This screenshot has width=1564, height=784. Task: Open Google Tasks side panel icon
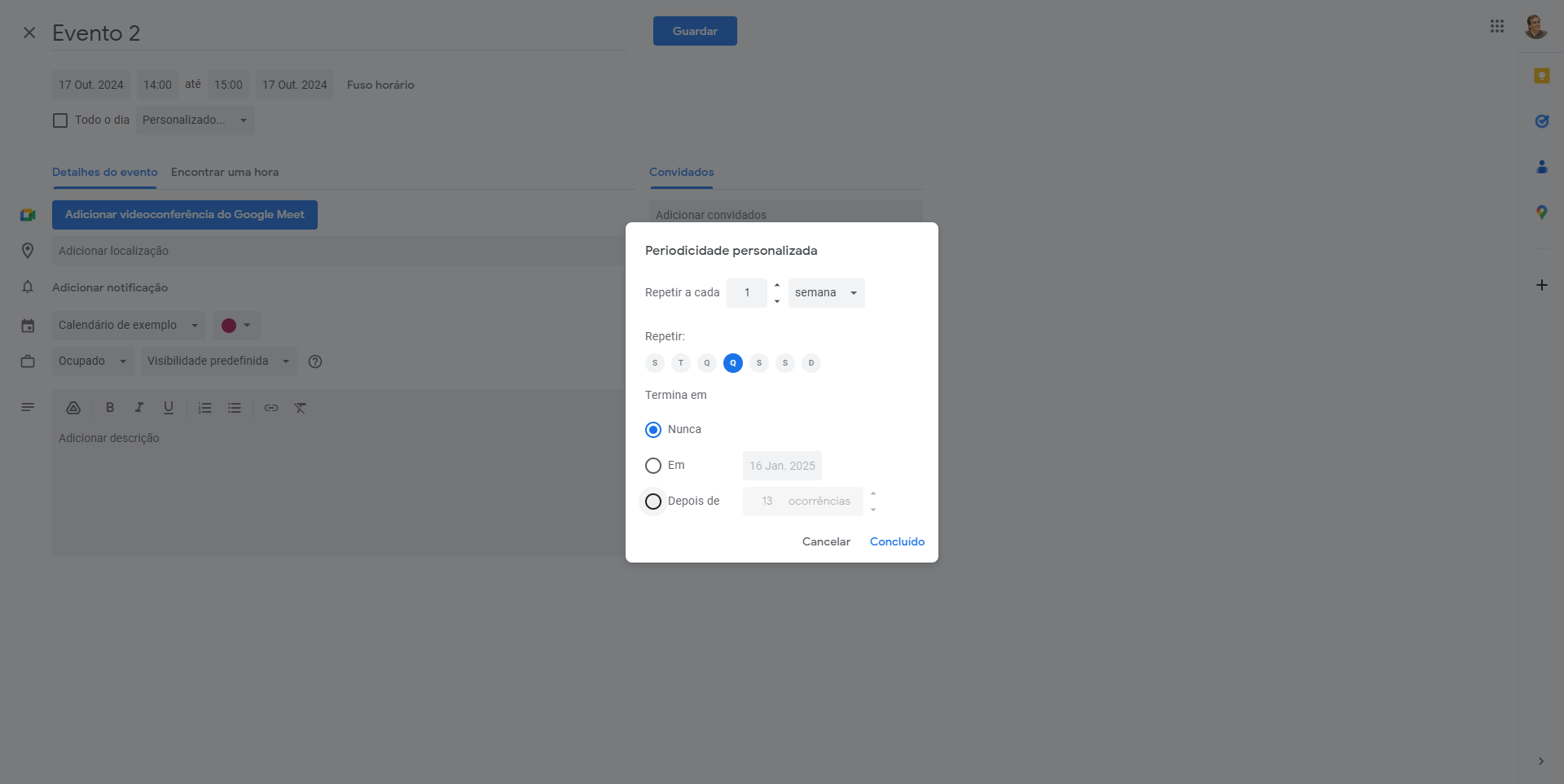pyautogui.click(x=1541, y=121)
